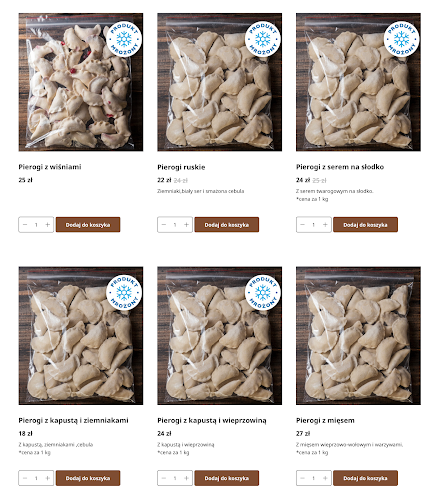
Task: Add Pierogi z kapustą i ziemniakami to cart
Action: click(88, 478)
